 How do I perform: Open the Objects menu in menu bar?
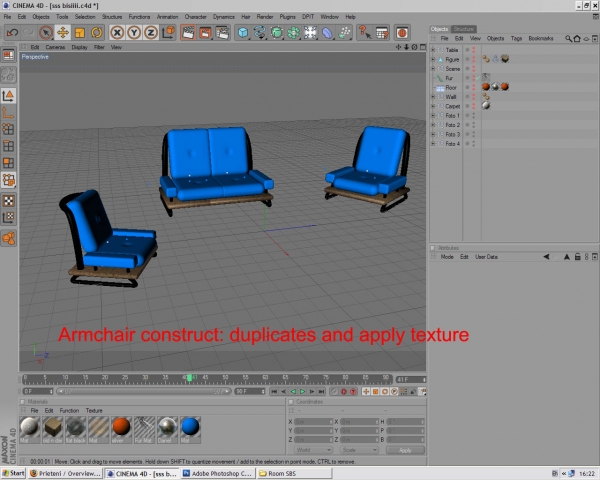coord(41,17)
